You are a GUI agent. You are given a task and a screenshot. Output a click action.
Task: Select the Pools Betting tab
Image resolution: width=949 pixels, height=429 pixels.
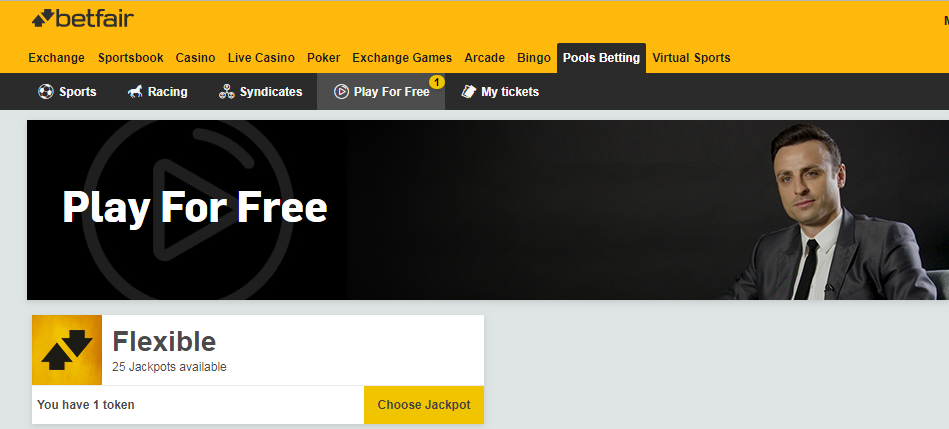[602, 58]
